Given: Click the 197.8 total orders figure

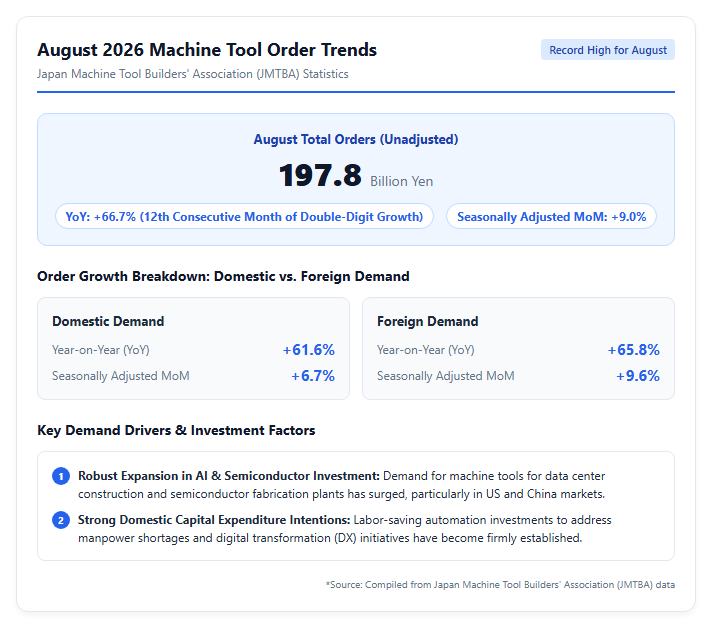Looking at the screenshot, I should [x=320, y=175].
